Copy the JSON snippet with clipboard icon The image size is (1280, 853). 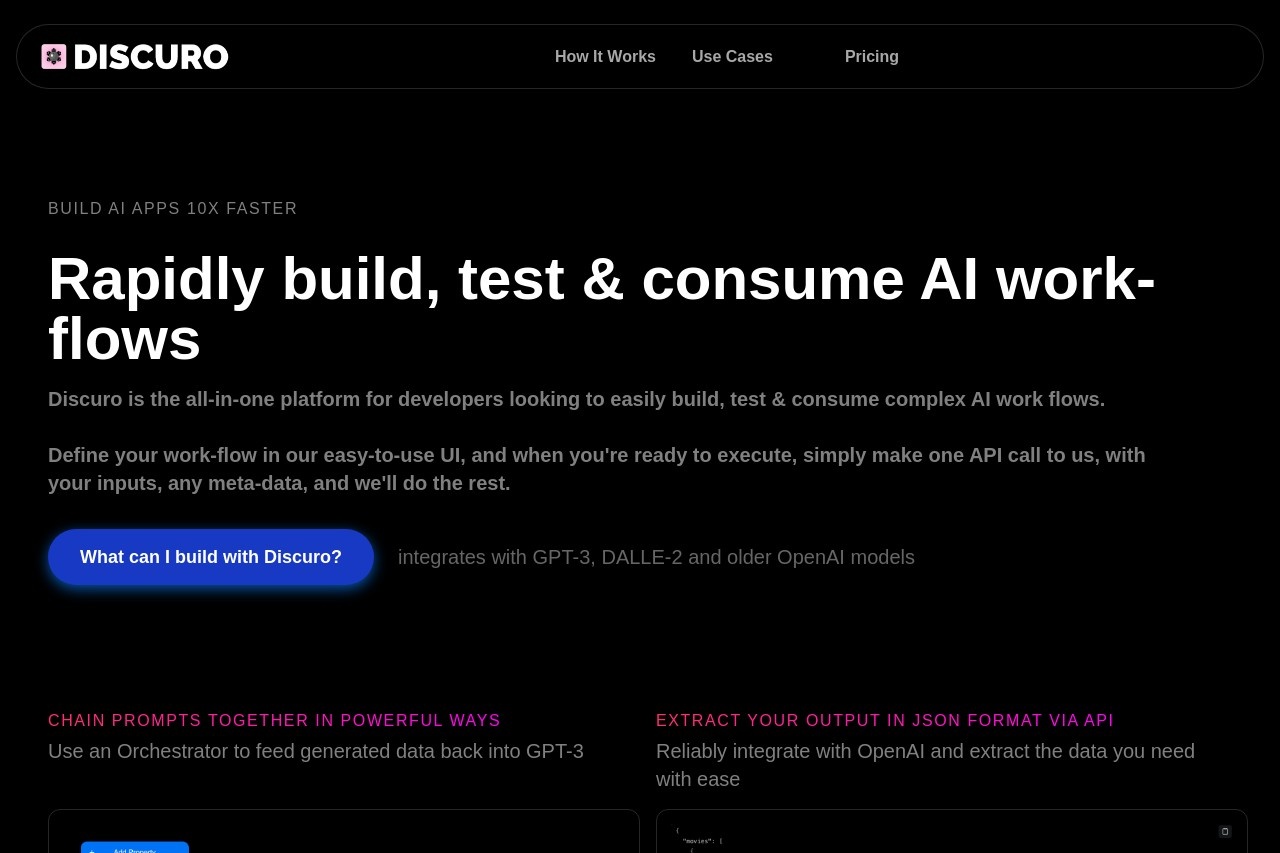point(1225,831)
